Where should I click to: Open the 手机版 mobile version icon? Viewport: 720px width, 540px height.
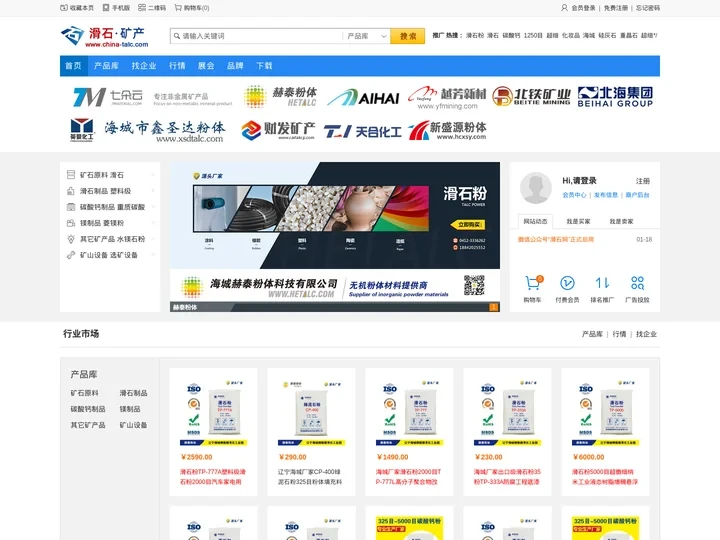tap(106, 8)
